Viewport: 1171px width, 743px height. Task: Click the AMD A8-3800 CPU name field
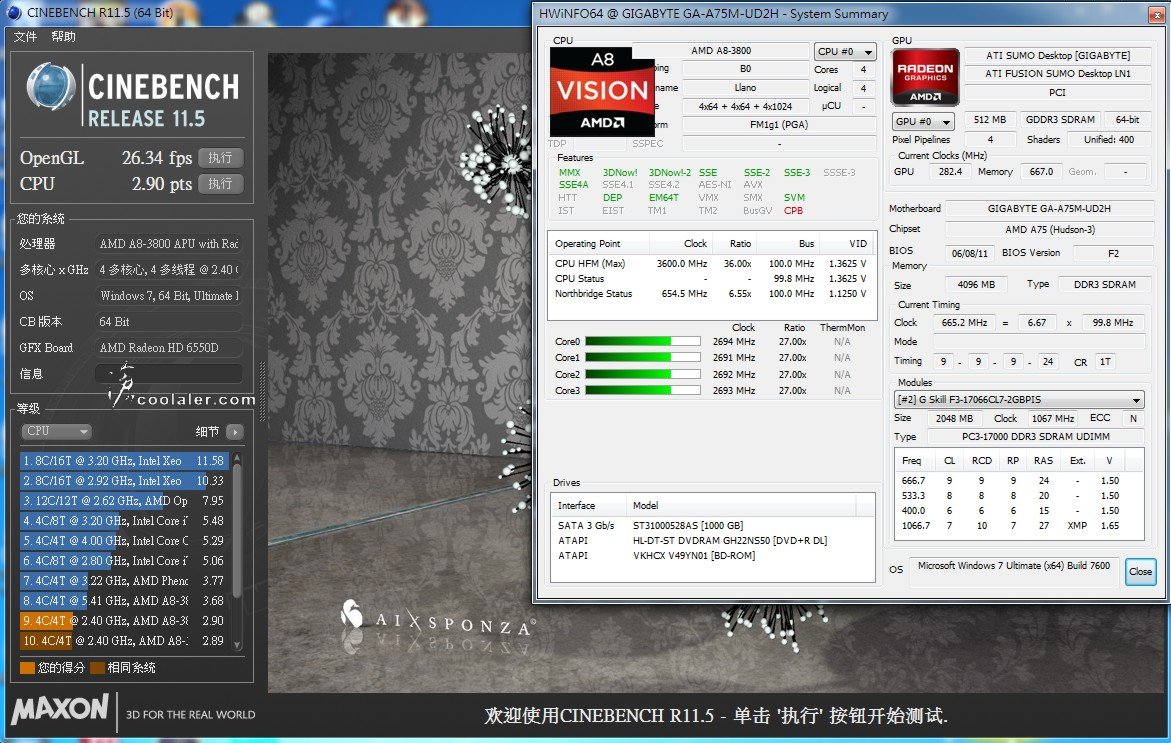pyautogui.click(x=721, y=51)
